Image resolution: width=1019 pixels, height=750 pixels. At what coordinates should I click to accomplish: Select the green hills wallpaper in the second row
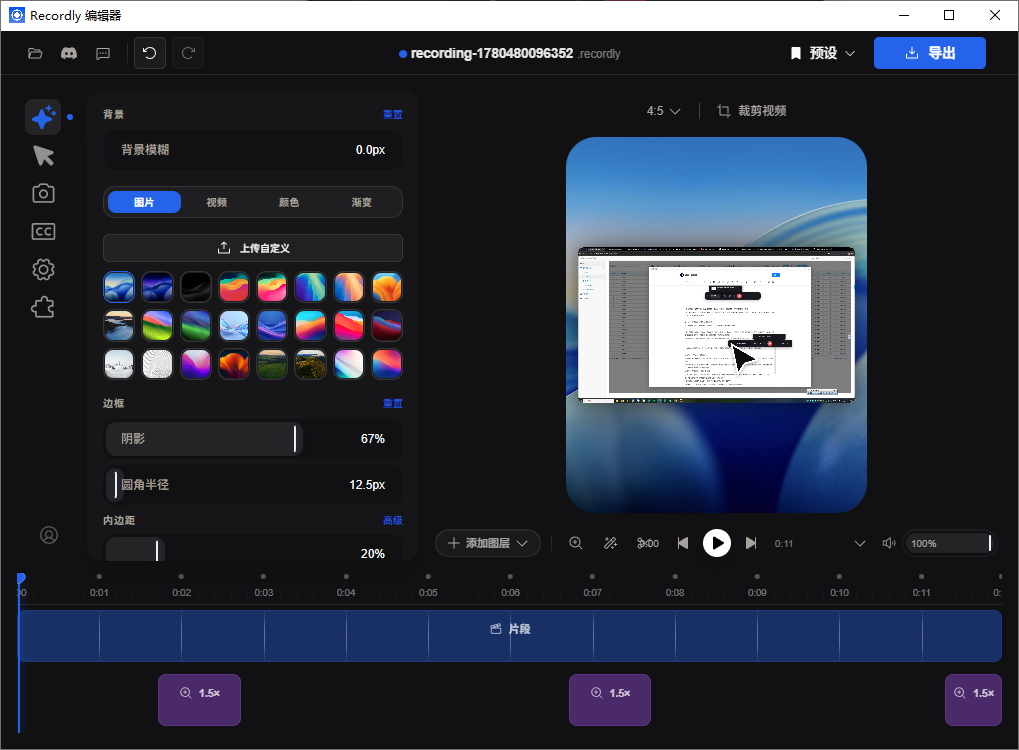point(196,326)
